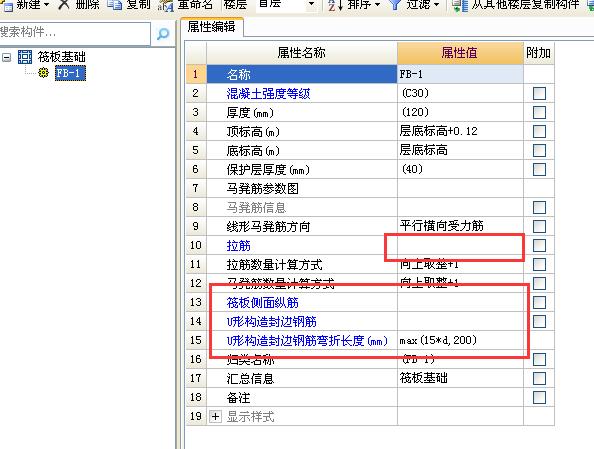Tick the 混凝土强度等级 附加 checkbox
Image resolution: width=594 pixels, height=449 pixels.
(539, 93)
